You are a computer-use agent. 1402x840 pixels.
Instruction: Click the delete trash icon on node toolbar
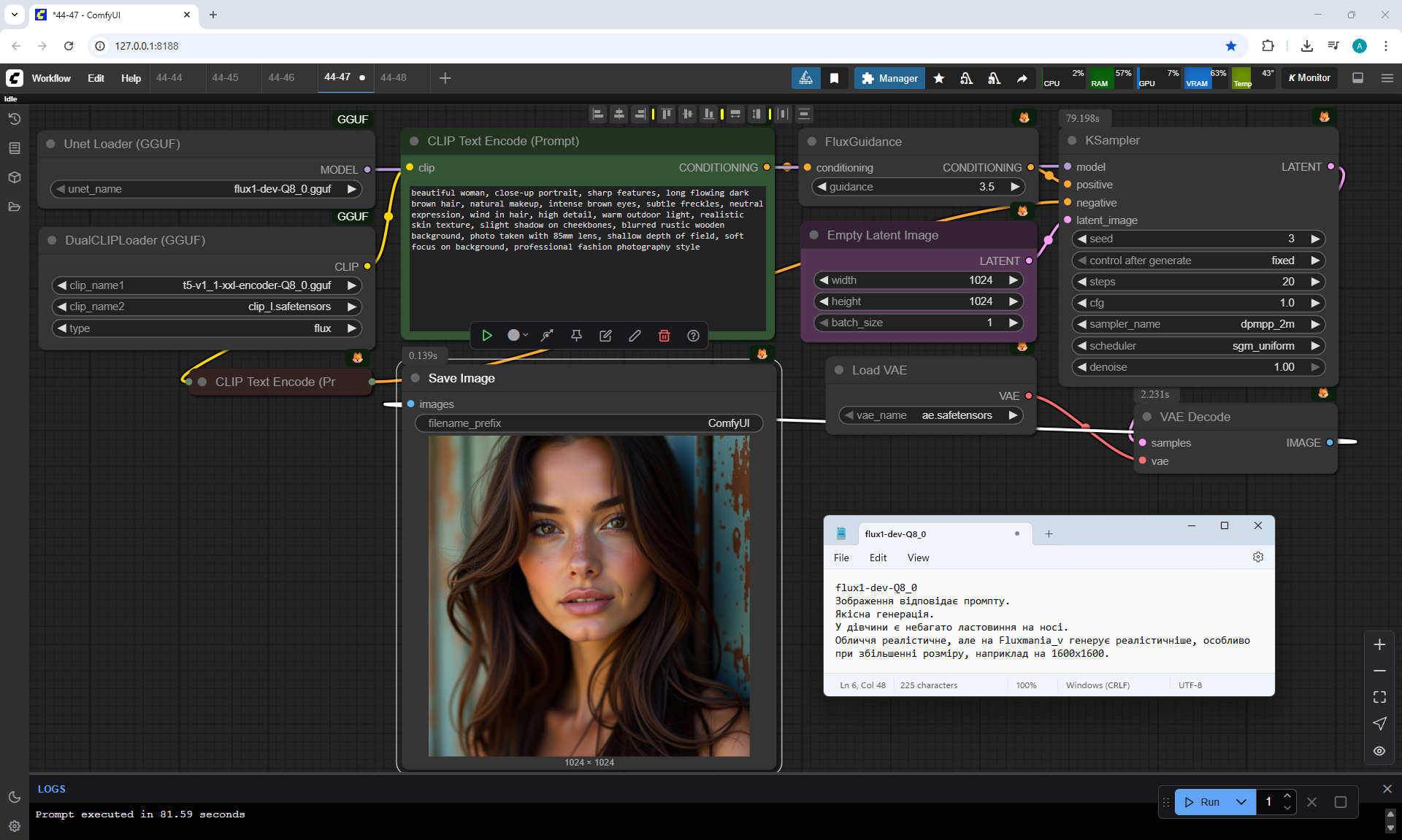coord(664,335)
